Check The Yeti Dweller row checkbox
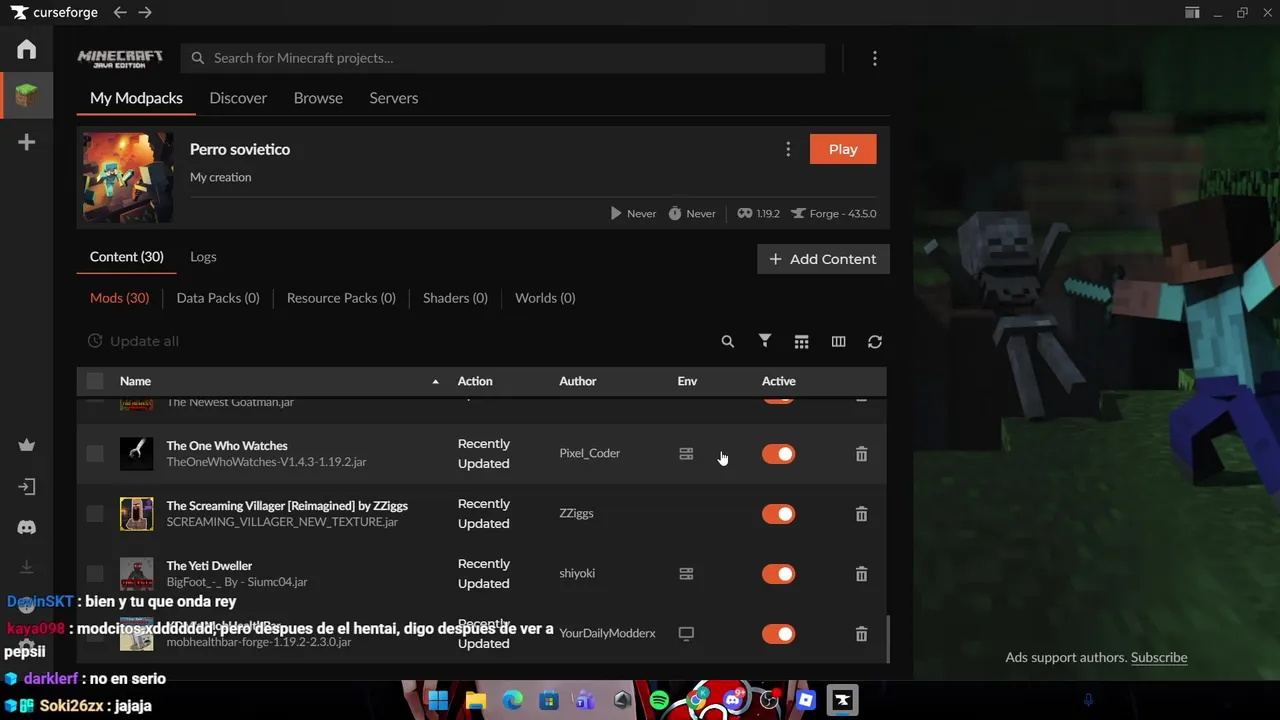Viewport: 1280px width, 720px height. 95,574
